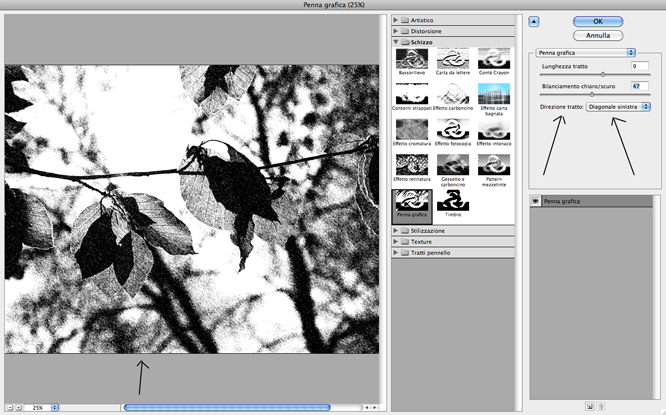Toggle visibility of the Penna grafica effect layer
The height and width of the screenshot is (415, 666).
click(x=535, y=201)
